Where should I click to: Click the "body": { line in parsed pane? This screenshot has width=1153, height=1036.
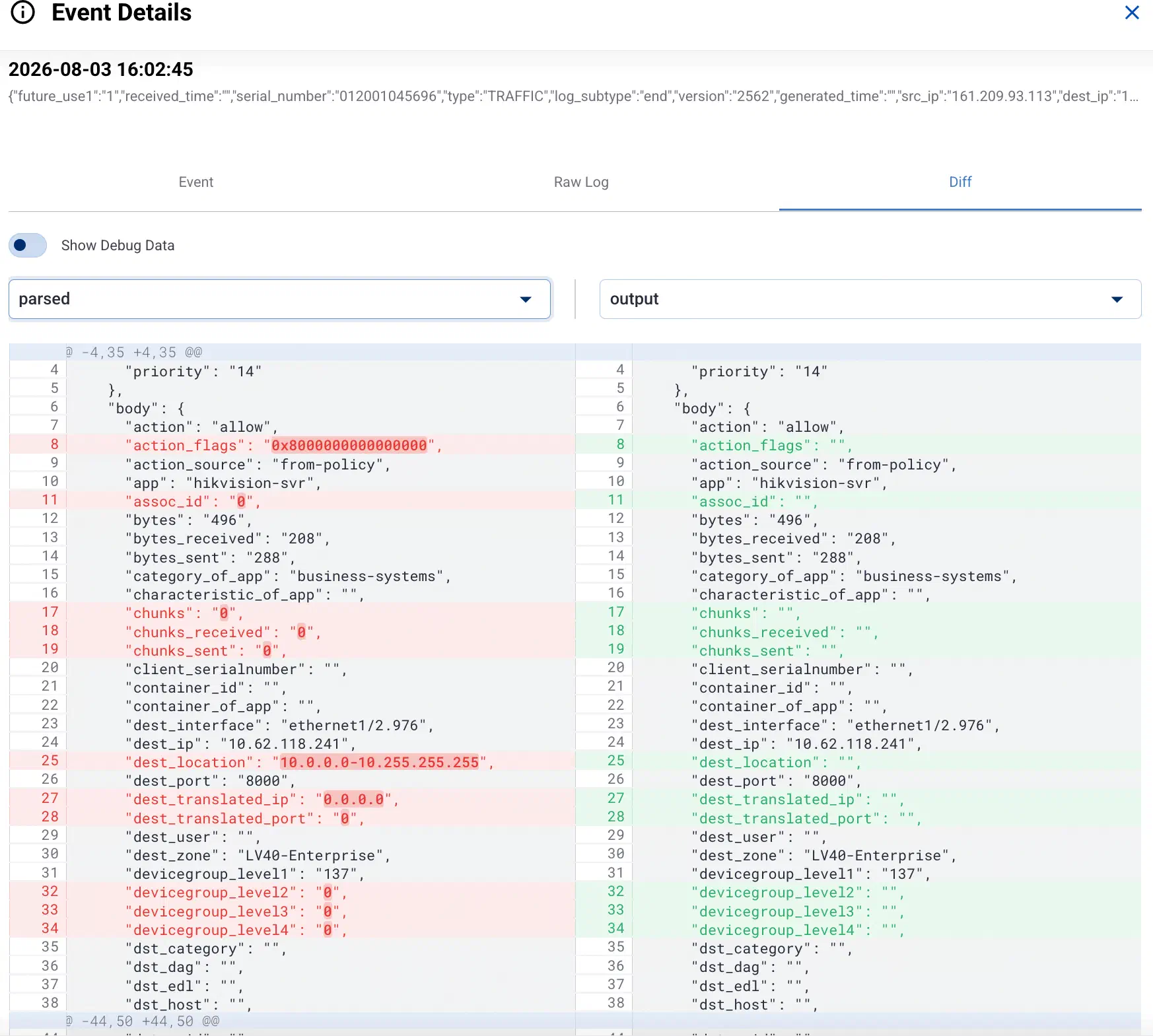pyautogui.click(x=292, y=408)
